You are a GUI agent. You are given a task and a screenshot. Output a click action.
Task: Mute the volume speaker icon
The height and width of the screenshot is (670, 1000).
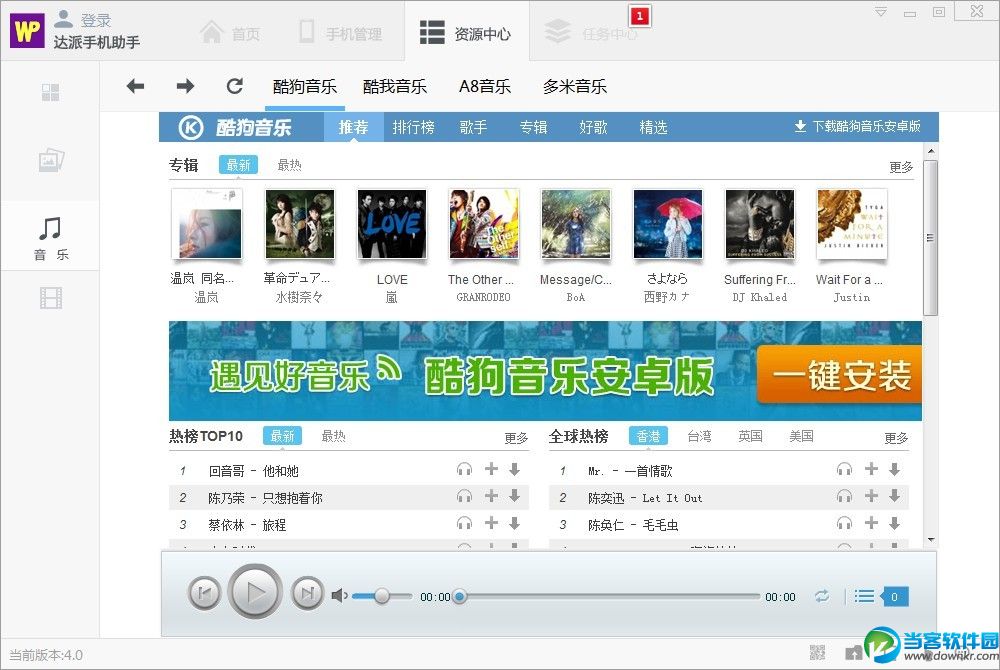coord(339,596)
